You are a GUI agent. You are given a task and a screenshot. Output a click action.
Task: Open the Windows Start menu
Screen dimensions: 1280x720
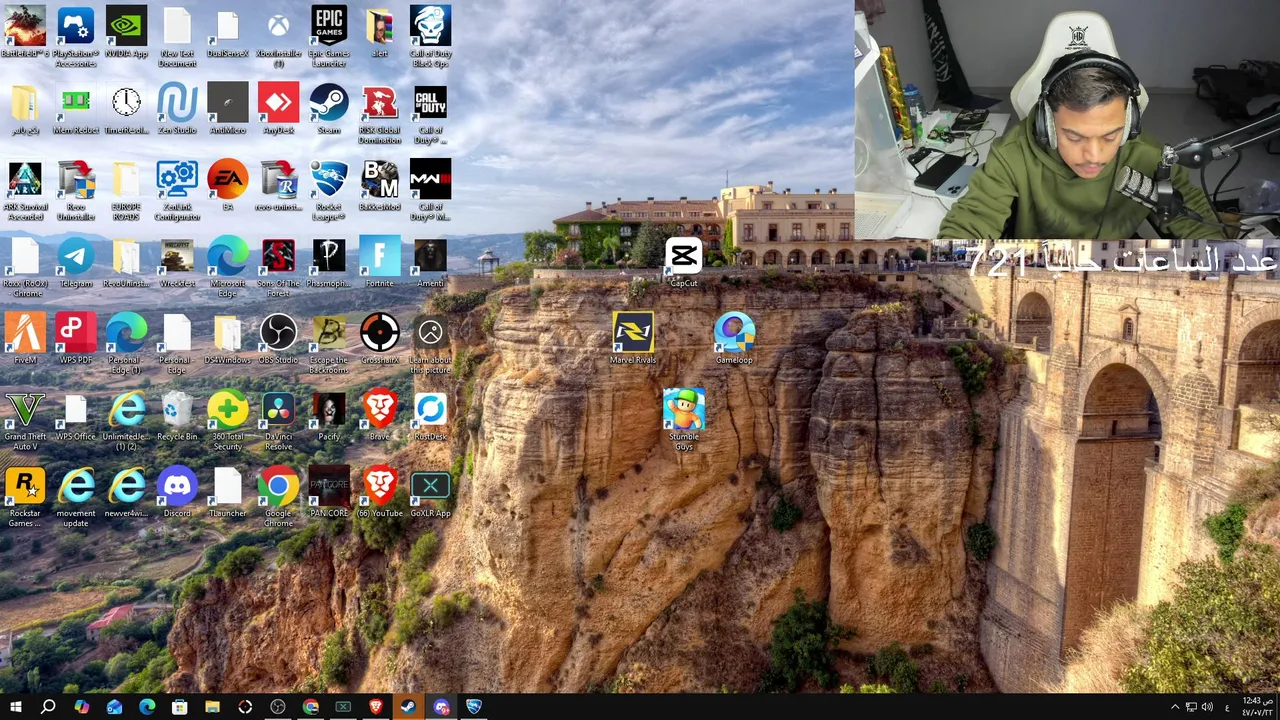pos(15,707)
